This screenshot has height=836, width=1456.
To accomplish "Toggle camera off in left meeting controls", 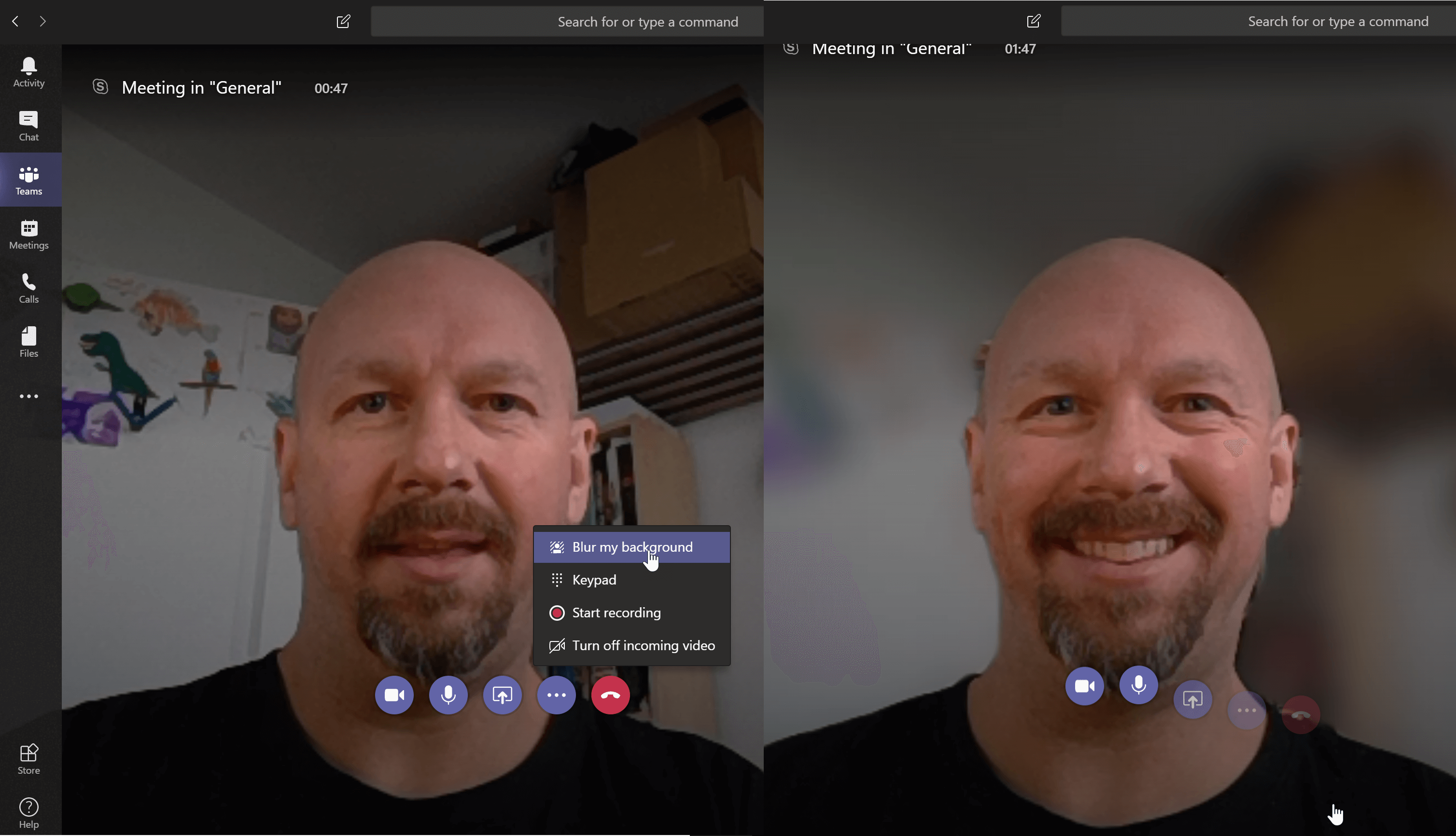I will [x=394, y=695].
